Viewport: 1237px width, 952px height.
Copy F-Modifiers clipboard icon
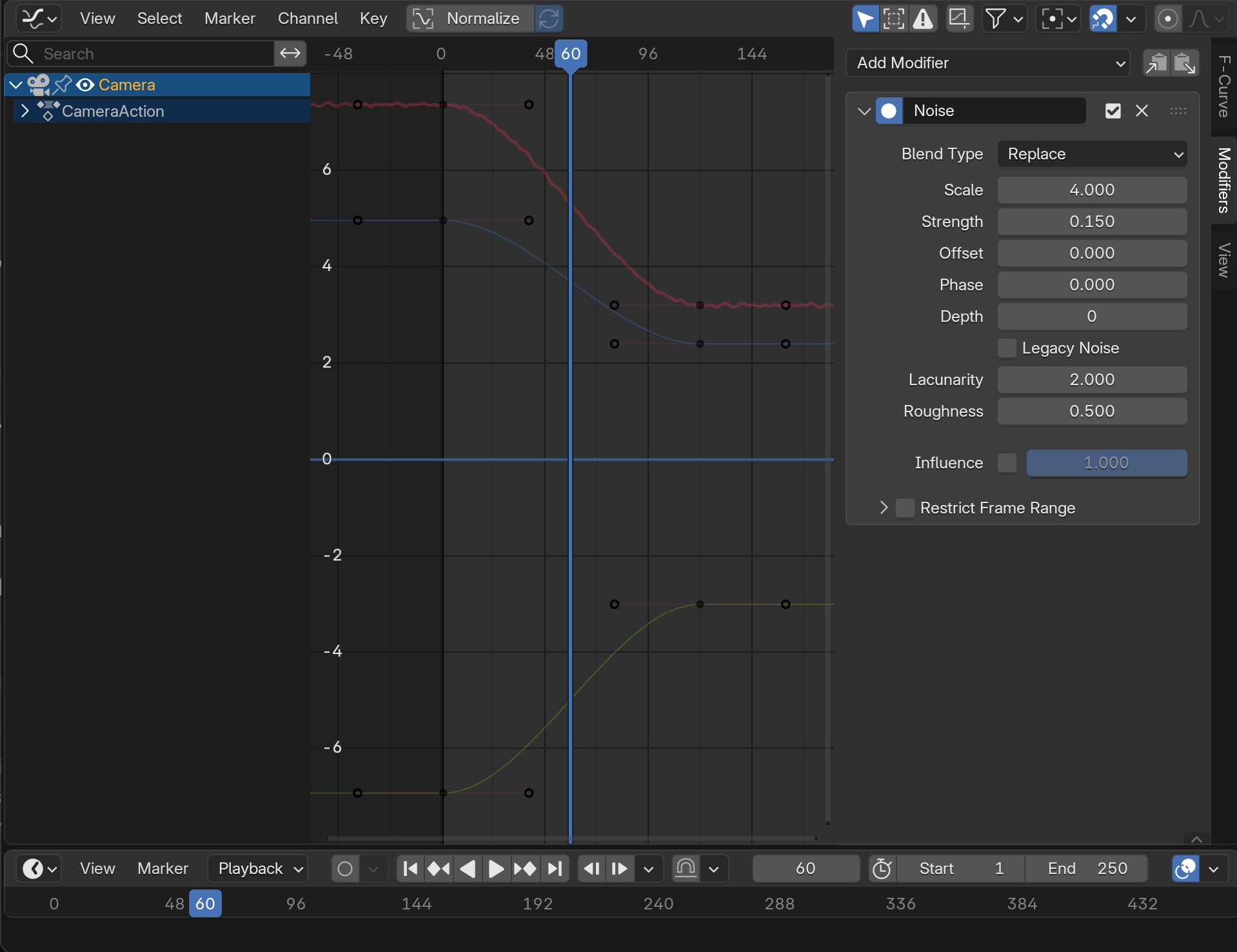(x=1156, y=63)
